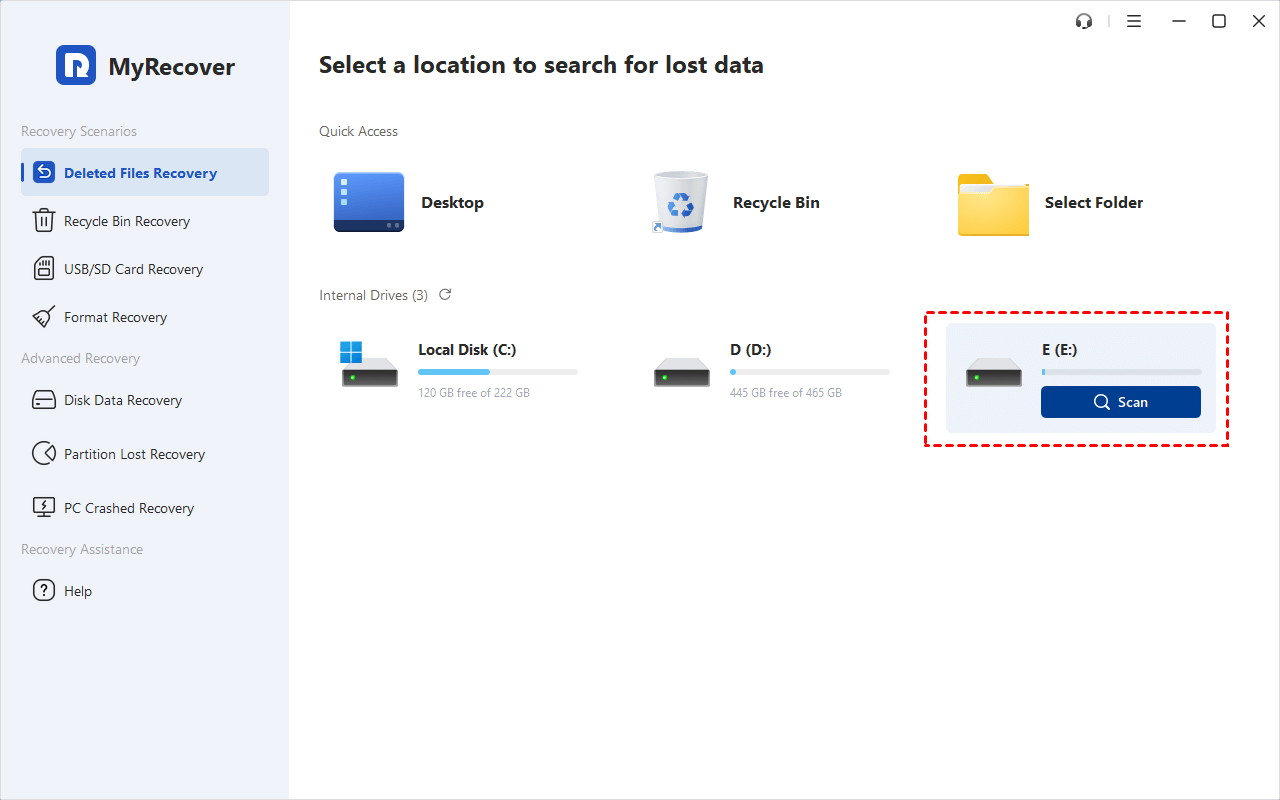
Task: Click the Help question mark icon
Action: [x=44, y=591]
